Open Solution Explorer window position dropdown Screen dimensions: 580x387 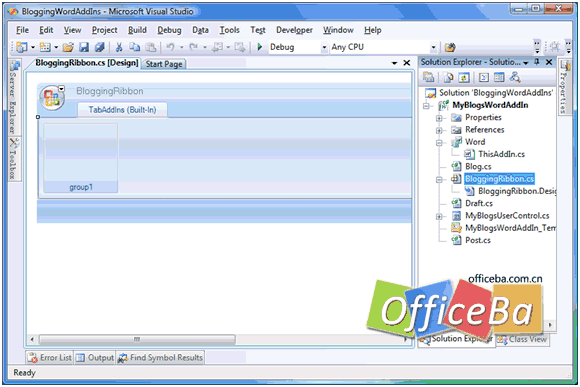tap(526, 63)
